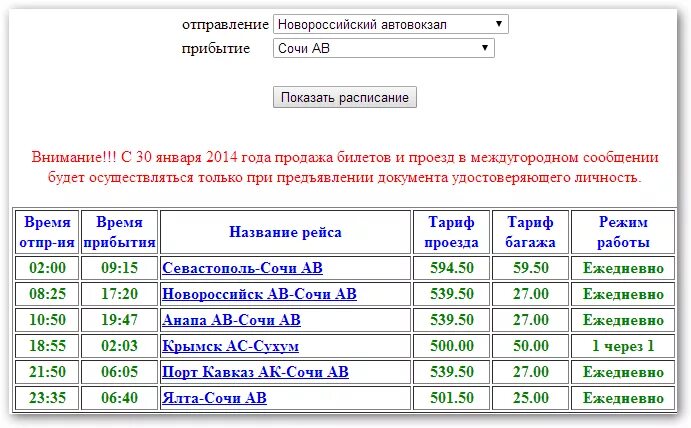Select departure time 21:50
The width and height of the screenshot is (691, 428).
[x=47, y=372]
